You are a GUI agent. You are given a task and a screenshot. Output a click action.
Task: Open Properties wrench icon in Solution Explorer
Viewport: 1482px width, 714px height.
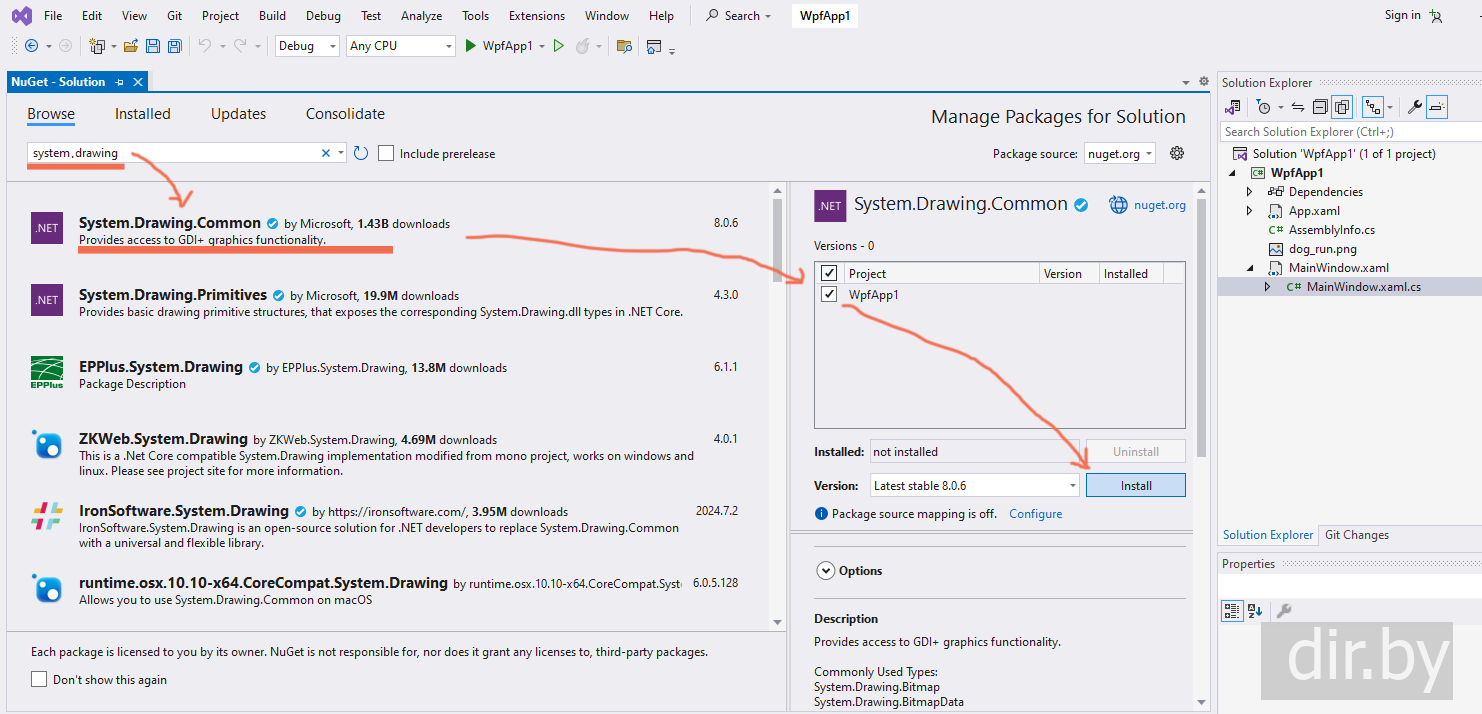pyautogui.click(x=1414, y=107)
